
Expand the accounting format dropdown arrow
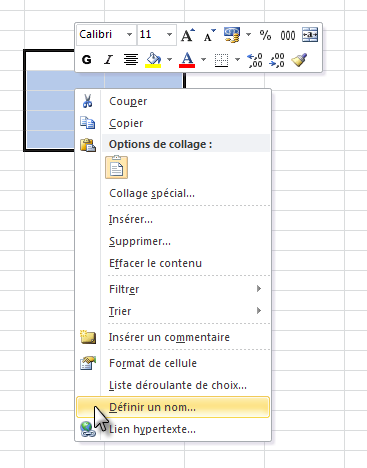(248, 35)
